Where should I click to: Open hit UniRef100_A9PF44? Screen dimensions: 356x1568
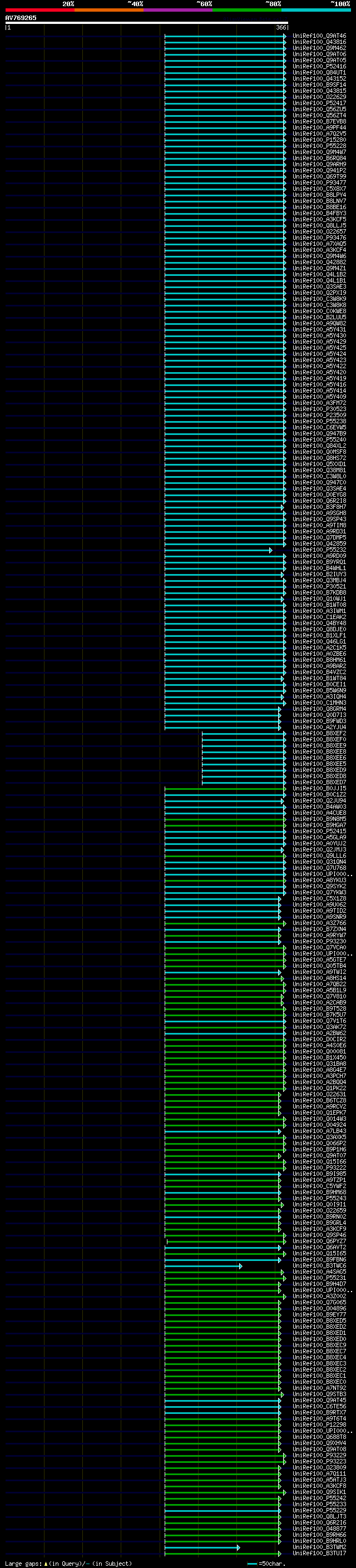pos(319,127)
